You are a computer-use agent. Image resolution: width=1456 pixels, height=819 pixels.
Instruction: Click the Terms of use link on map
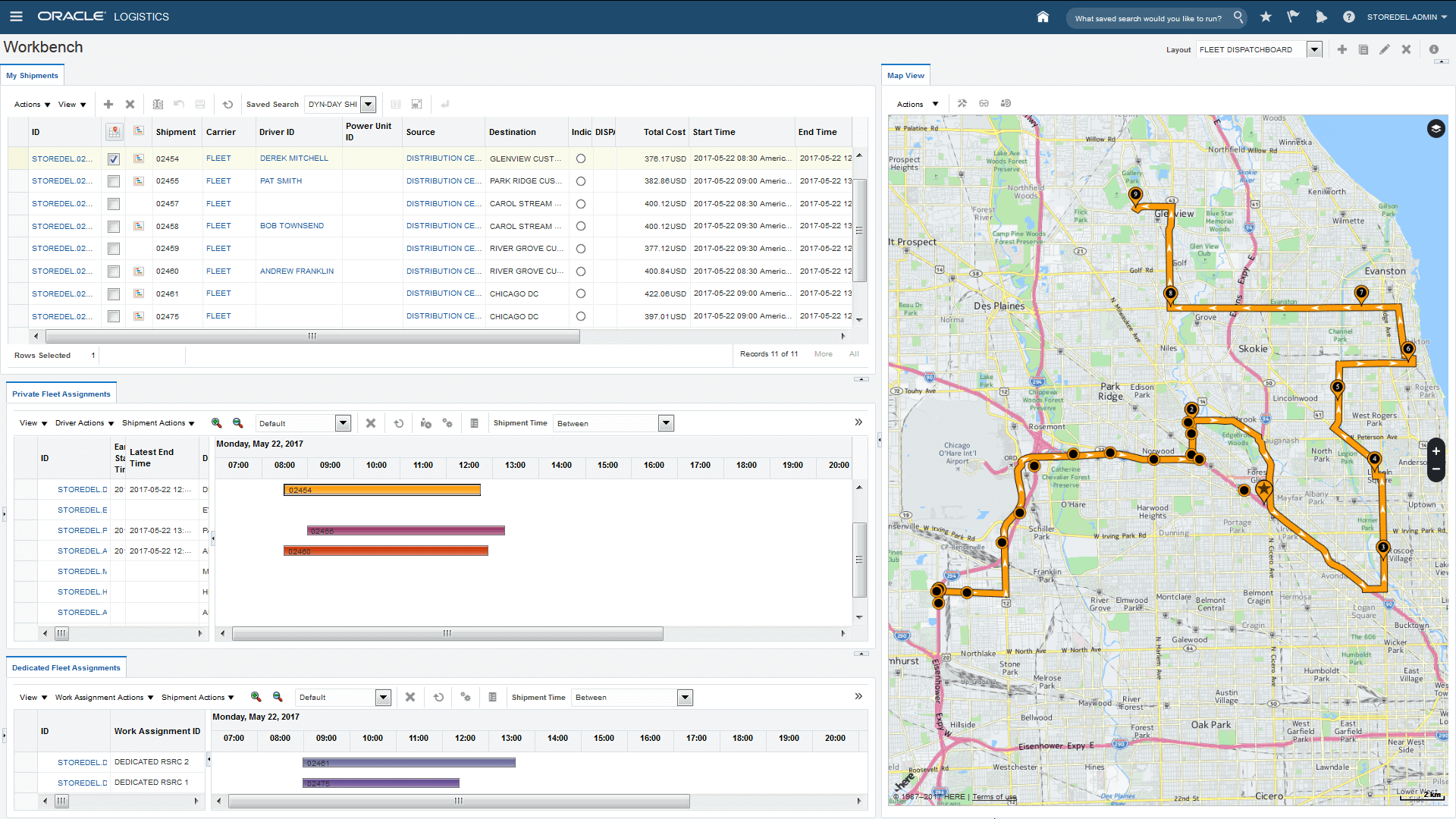coord(994,797)
